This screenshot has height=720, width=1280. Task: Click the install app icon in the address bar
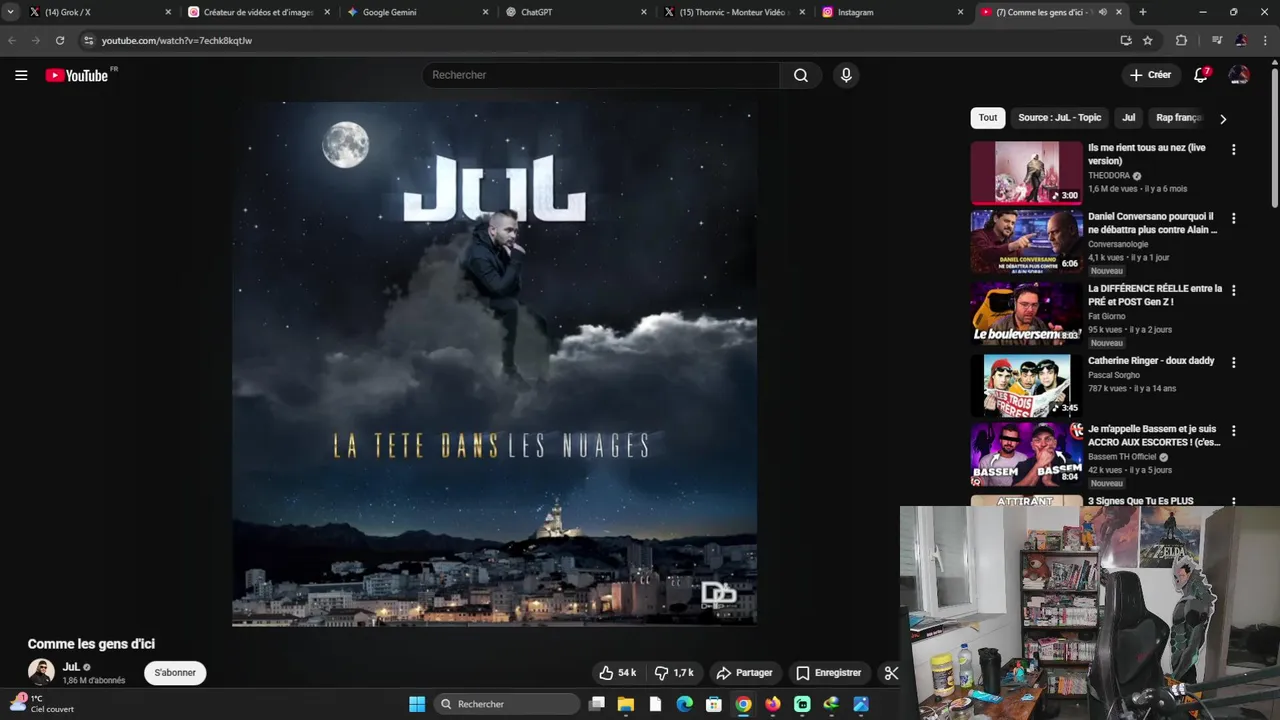[x=1126, y=40]
